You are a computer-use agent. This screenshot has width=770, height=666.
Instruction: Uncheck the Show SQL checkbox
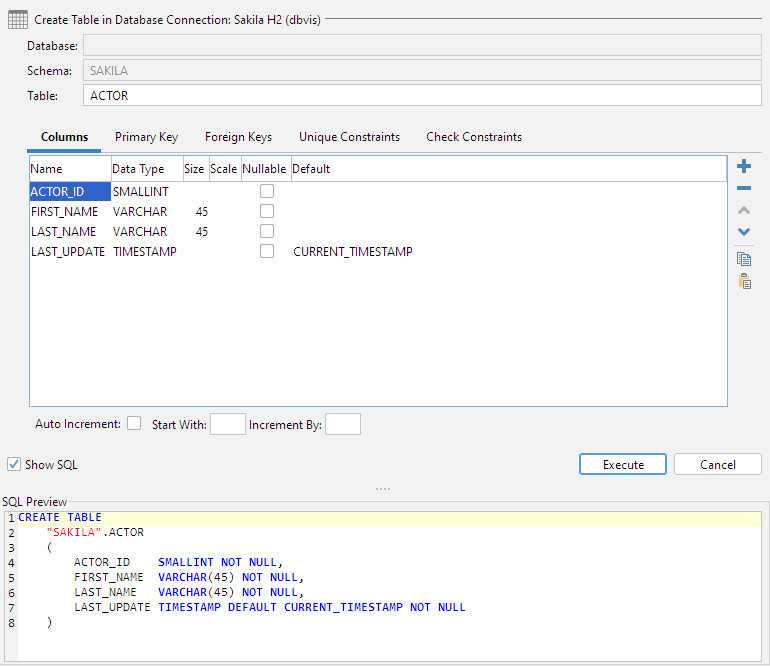(14, 464)
